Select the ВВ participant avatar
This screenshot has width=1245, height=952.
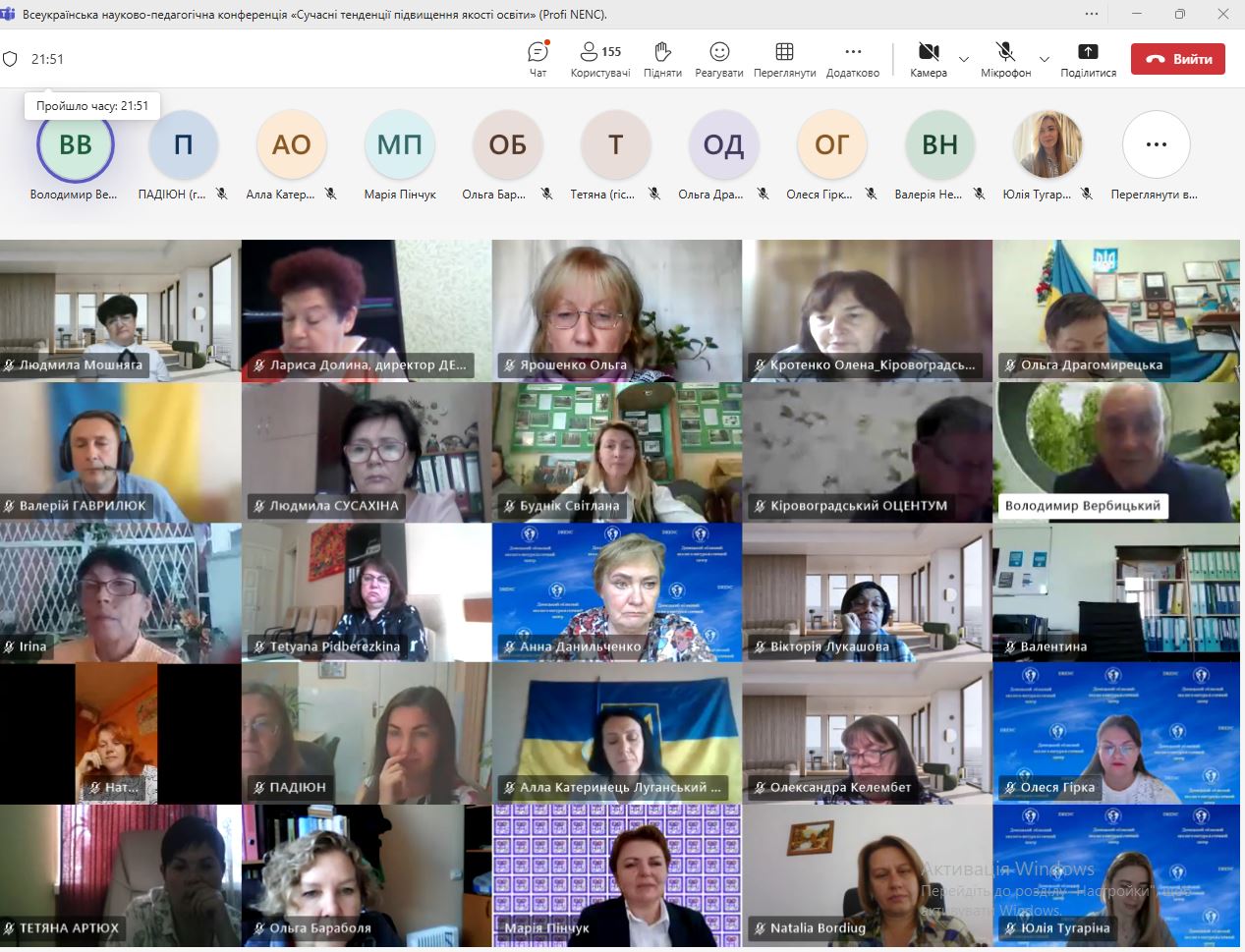[x=76, y=145]
